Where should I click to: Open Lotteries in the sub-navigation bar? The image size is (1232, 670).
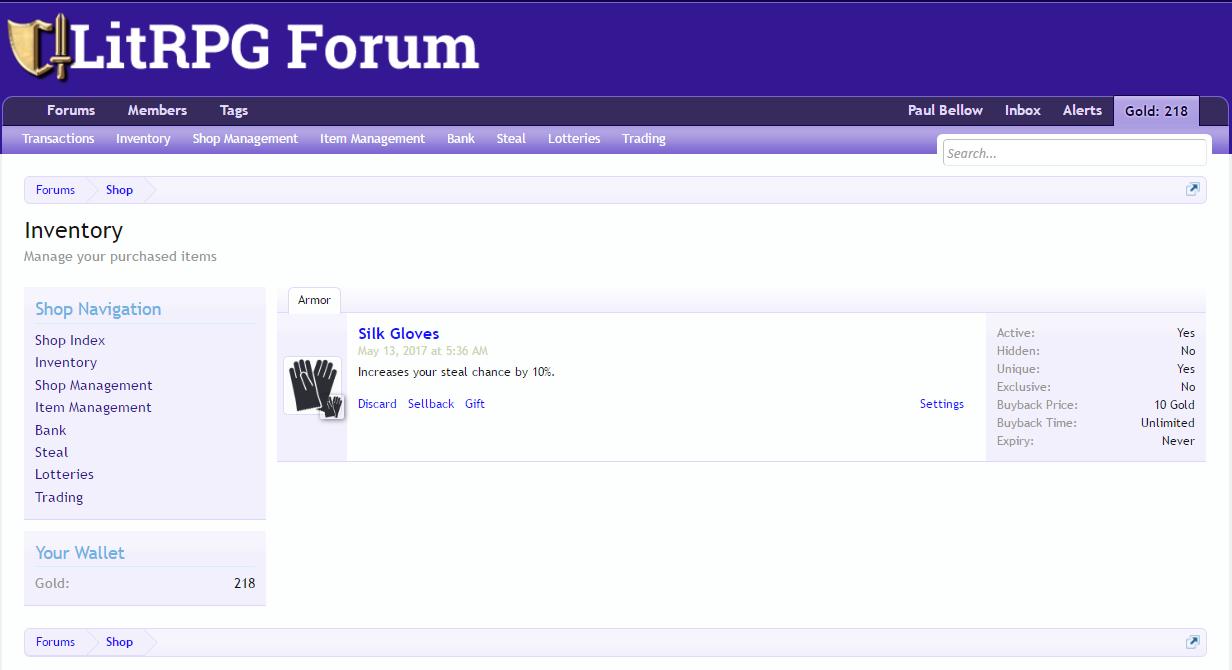coord(574,139)
